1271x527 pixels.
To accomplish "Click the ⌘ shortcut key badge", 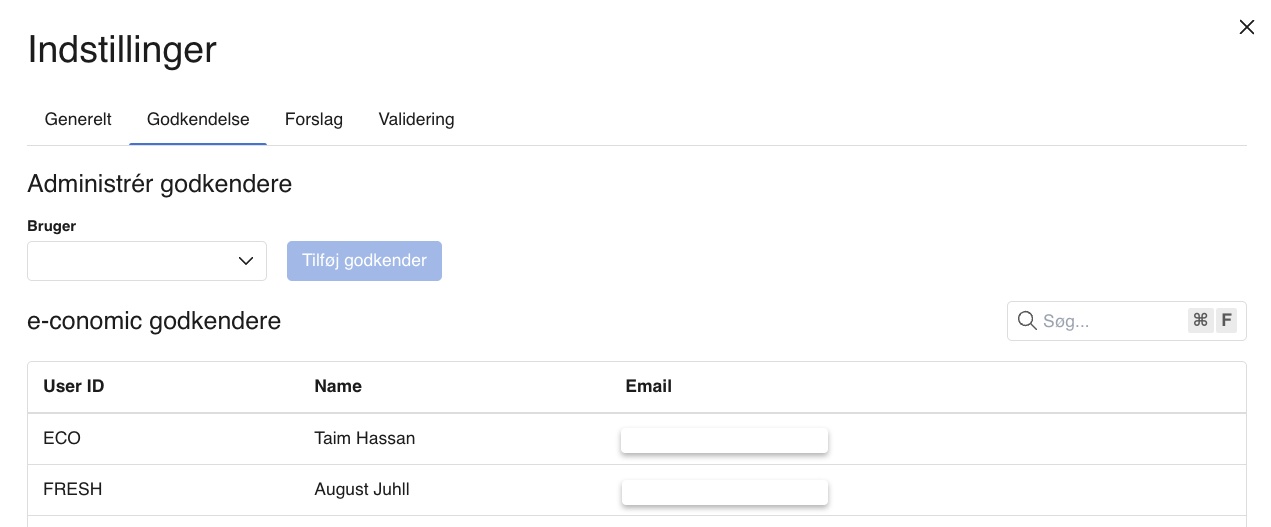I will point(1200,320).
